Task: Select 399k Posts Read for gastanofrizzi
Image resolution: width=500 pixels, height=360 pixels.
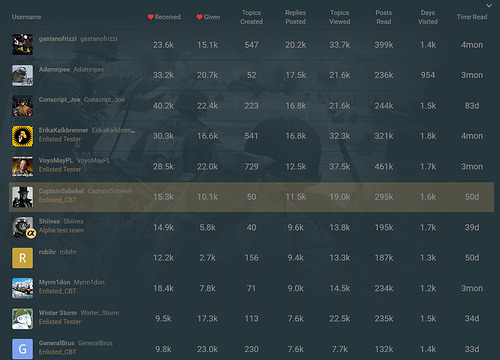Action: pyautogui.click(x=384, y=45)
